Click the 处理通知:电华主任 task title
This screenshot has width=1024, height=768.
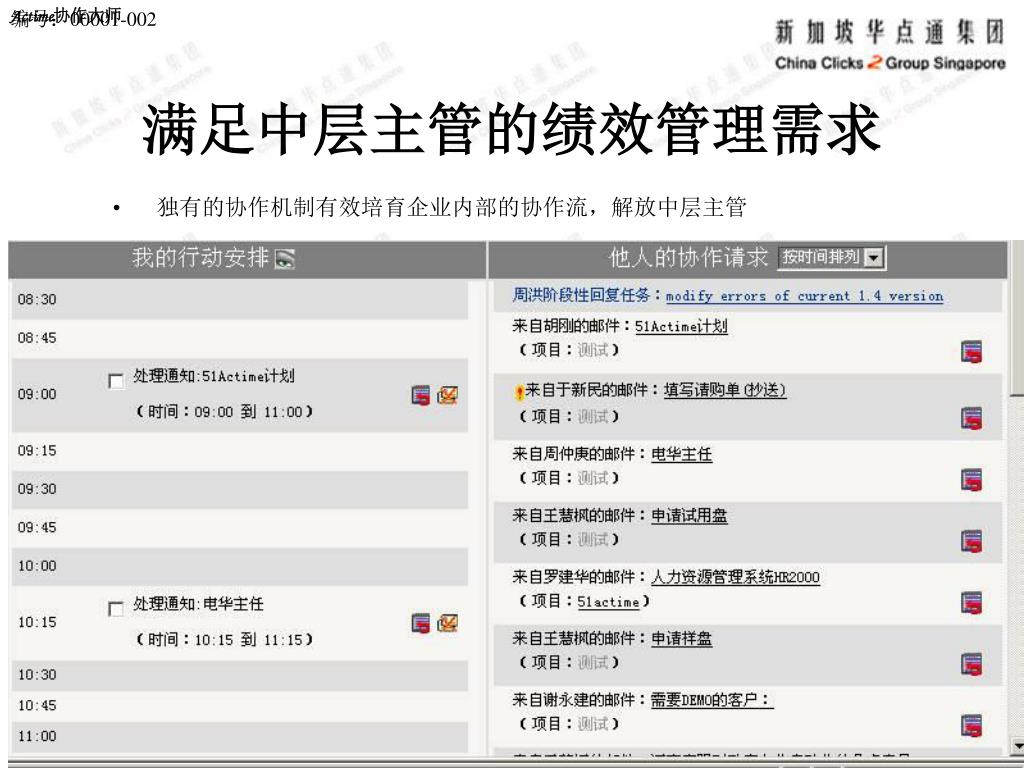(199, 603)
